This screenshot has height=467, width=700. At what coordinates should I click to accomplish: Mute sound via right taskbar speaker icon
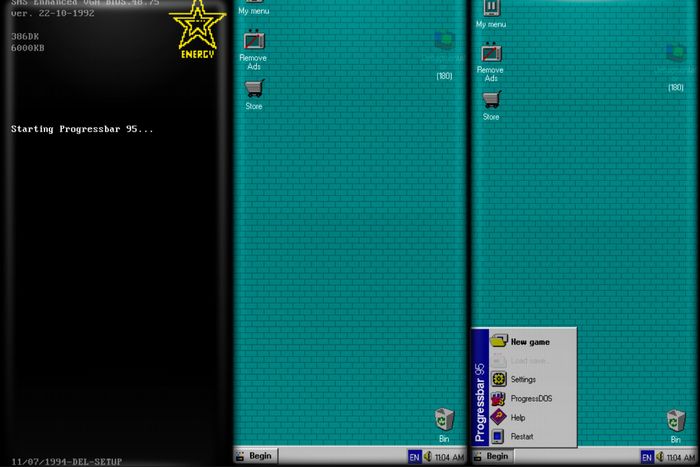pyautogui.click(x=661, y=456)
